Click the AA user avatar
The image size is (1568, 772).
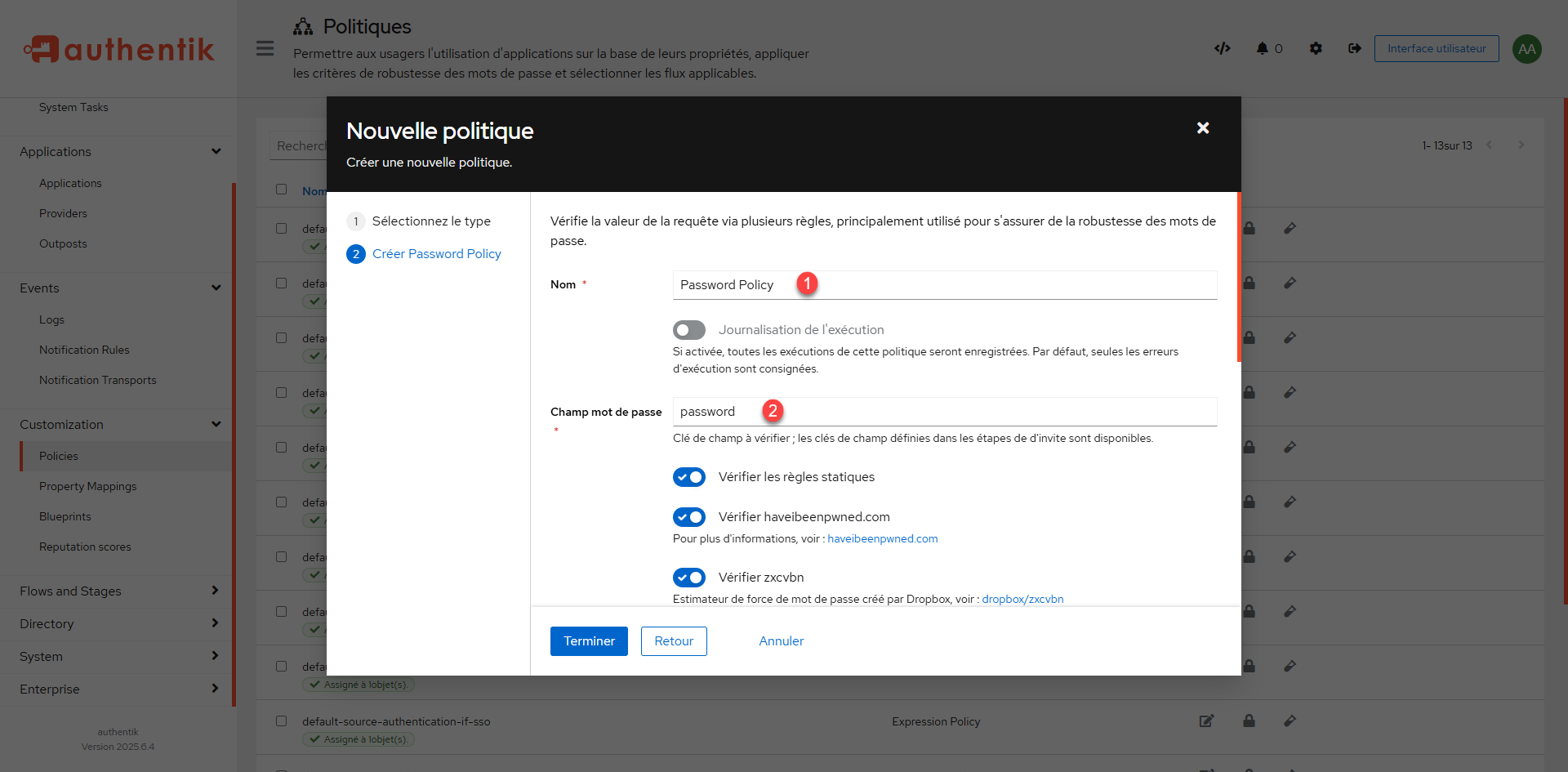tap(1526, 49)
